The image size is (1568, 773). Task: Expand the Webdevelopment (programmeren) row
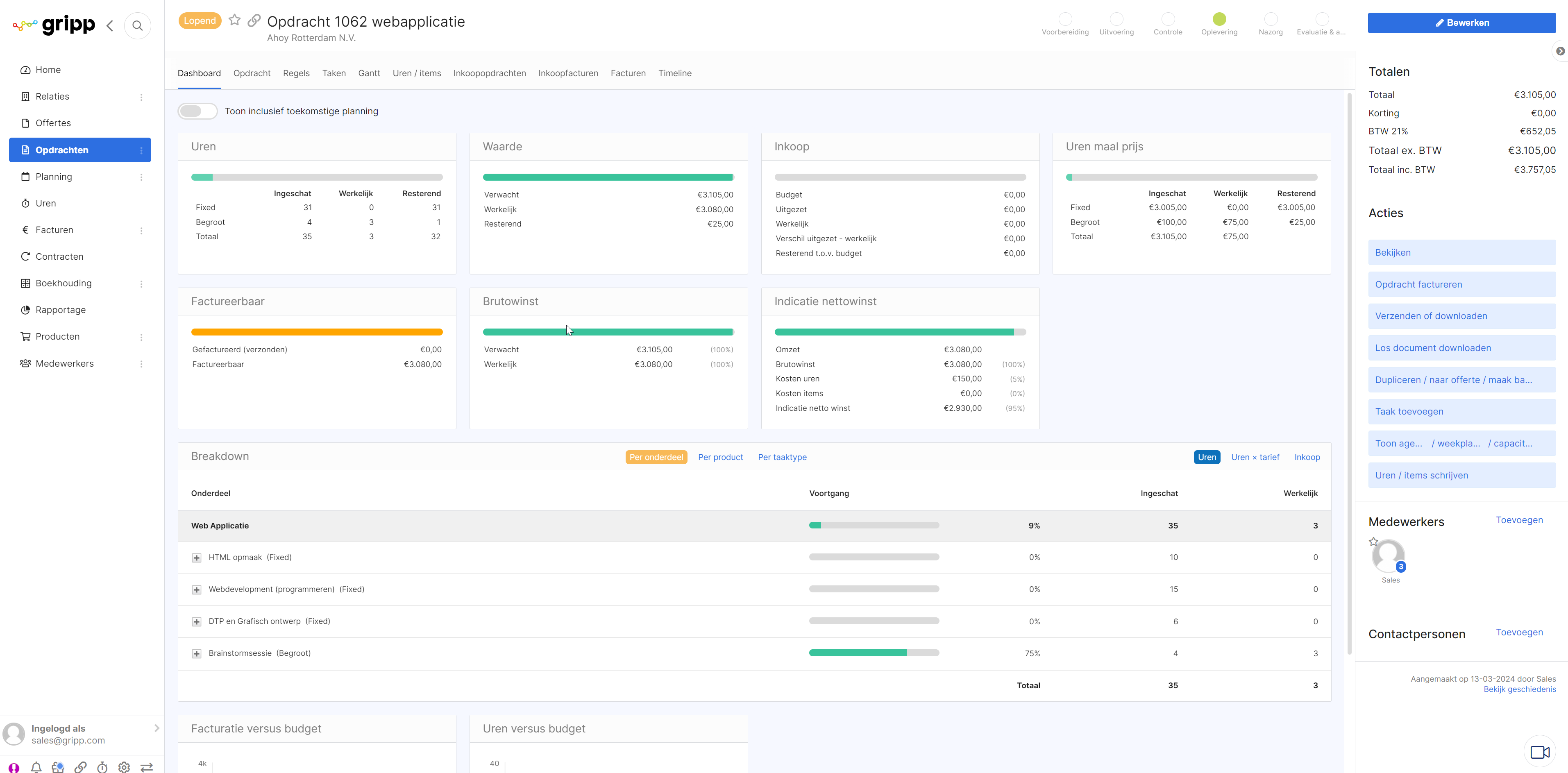coord(197,590)
